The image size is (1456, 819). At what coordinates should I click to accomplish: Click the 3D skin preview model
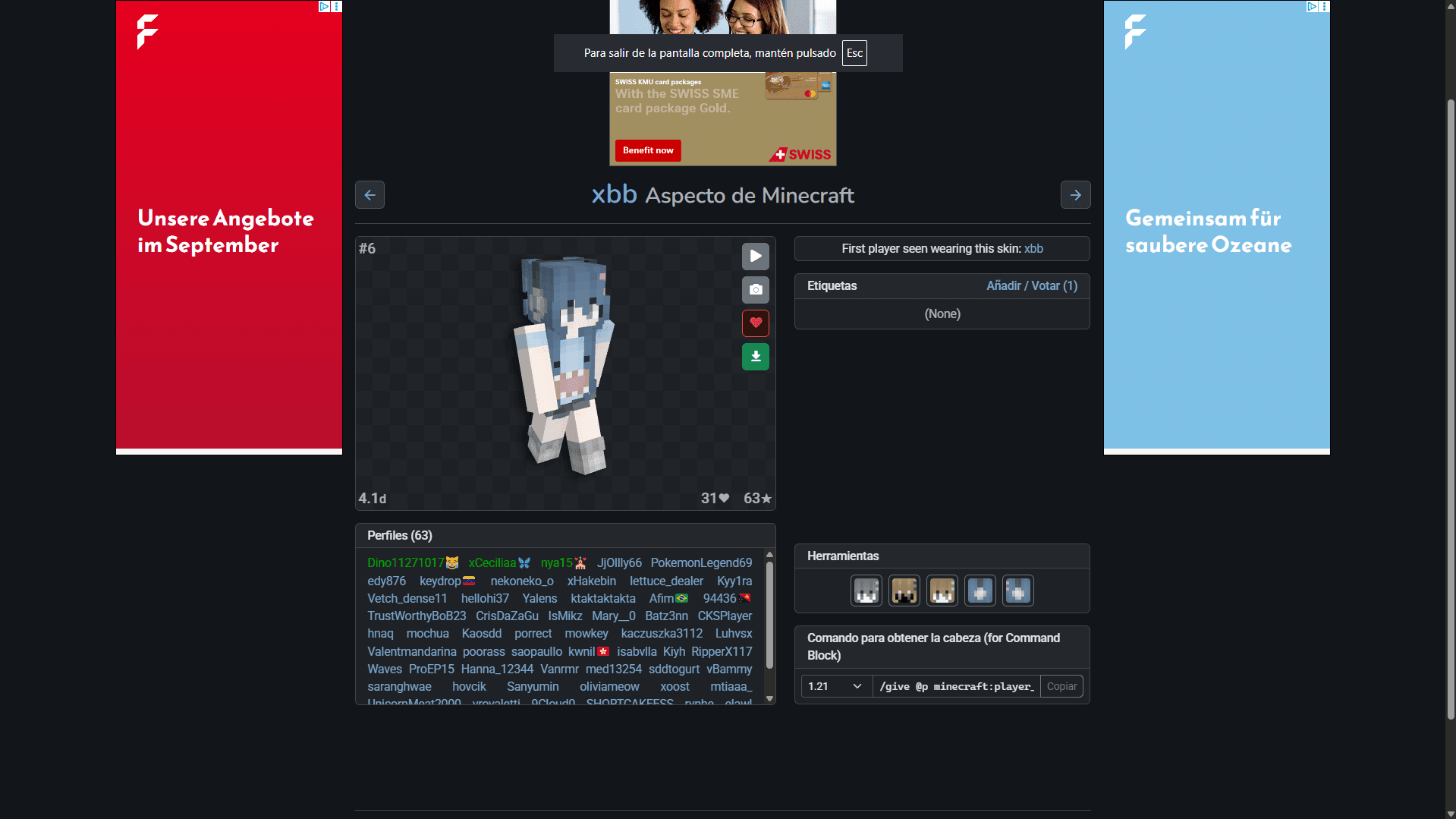coord(564,364)
